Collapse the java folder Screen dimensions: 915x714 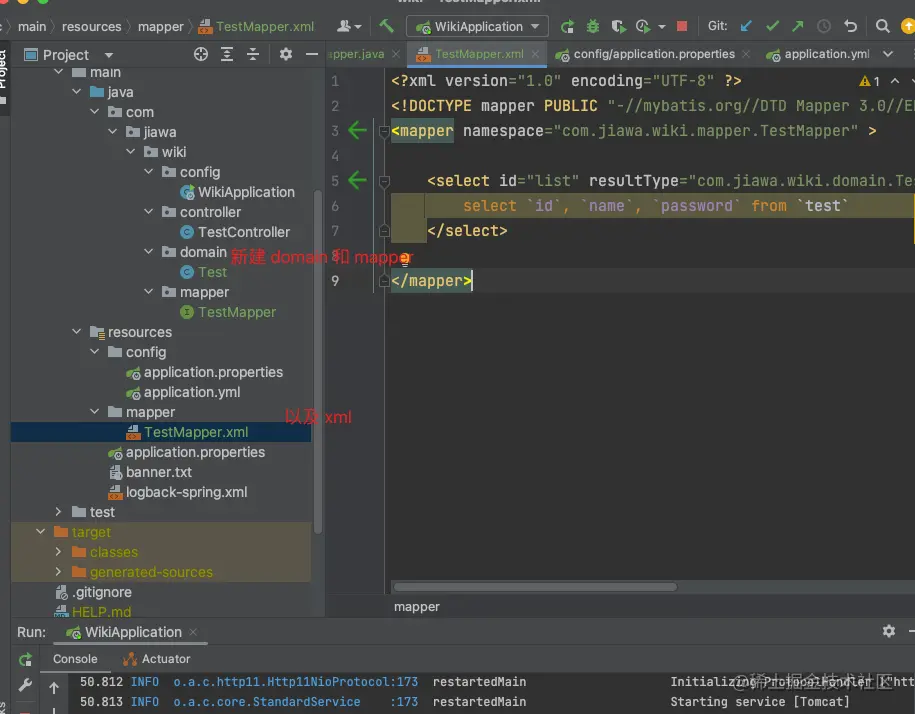[76, 92]
